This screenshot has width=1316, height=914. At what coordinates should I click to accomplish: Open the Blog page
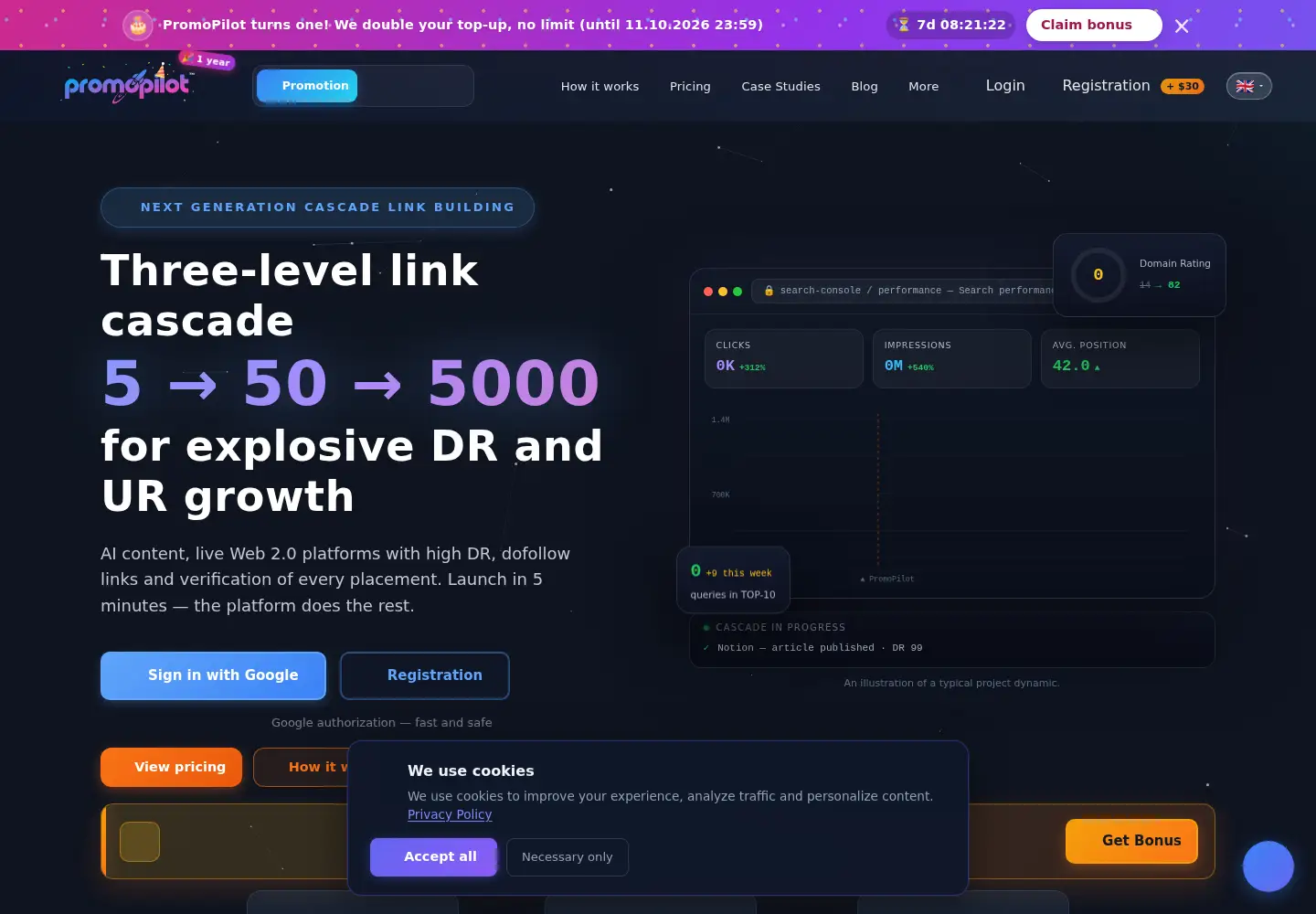click(865, 86)
